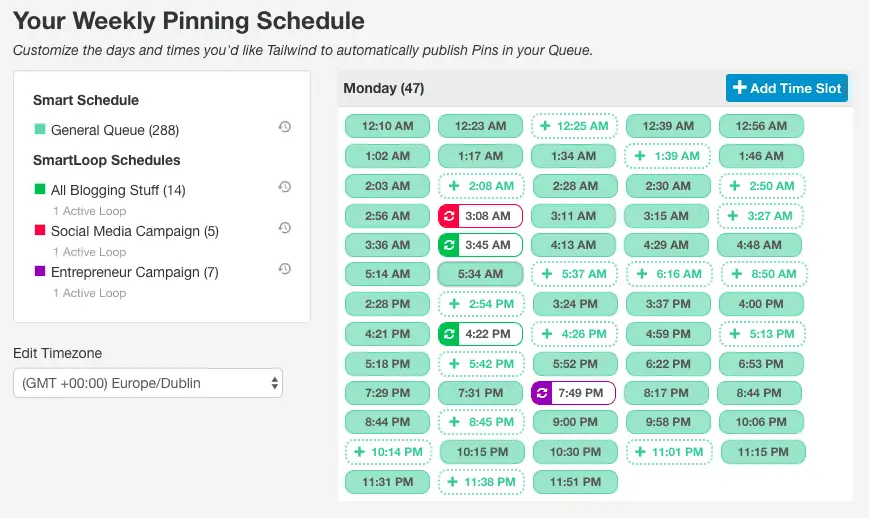Select the 3:15 AM time slot

click(666, 216)
